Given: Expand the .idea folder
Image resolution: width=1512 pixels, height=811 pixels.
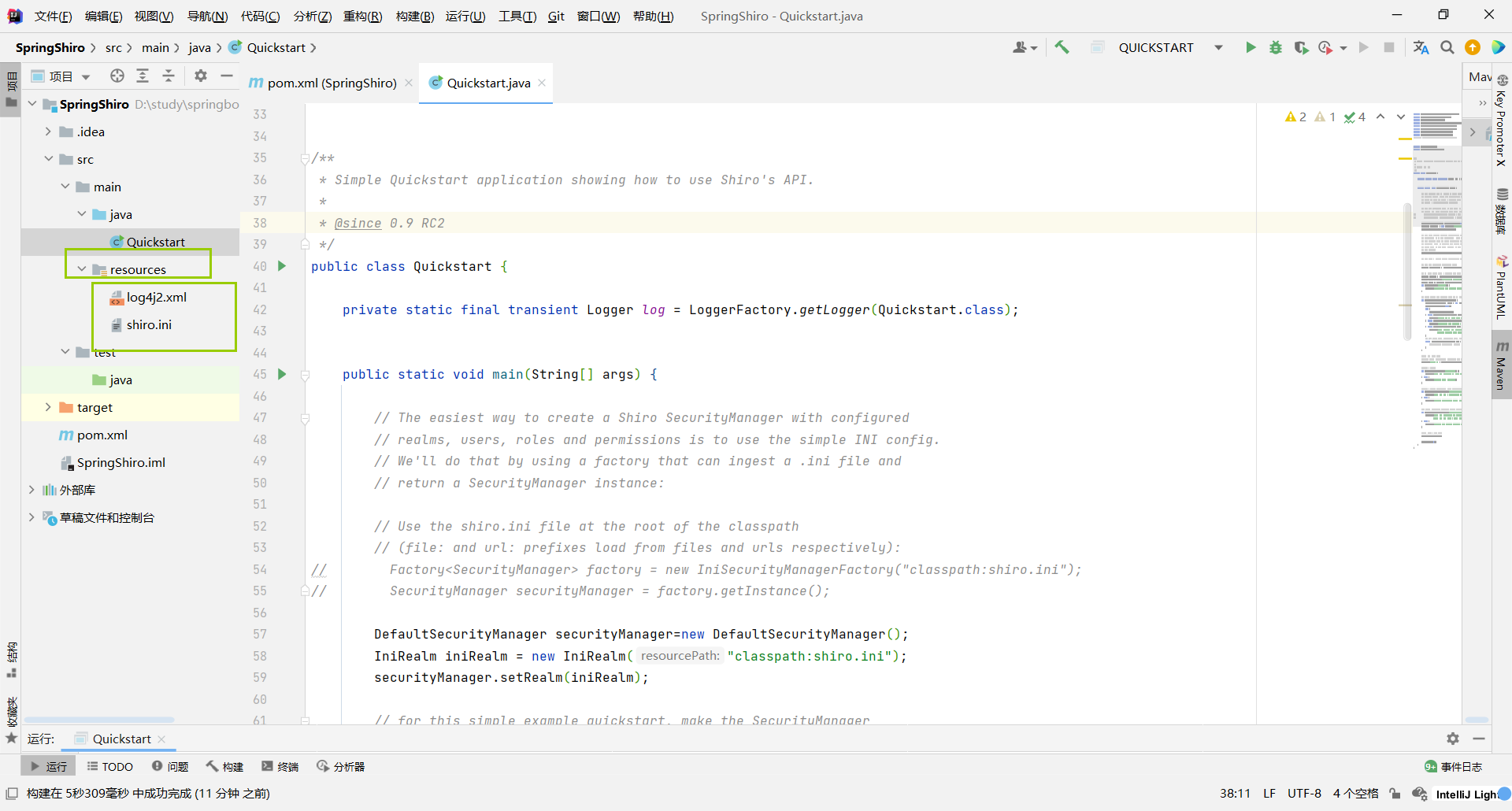Looking at the screenshot, I should [x=48, y=131].
